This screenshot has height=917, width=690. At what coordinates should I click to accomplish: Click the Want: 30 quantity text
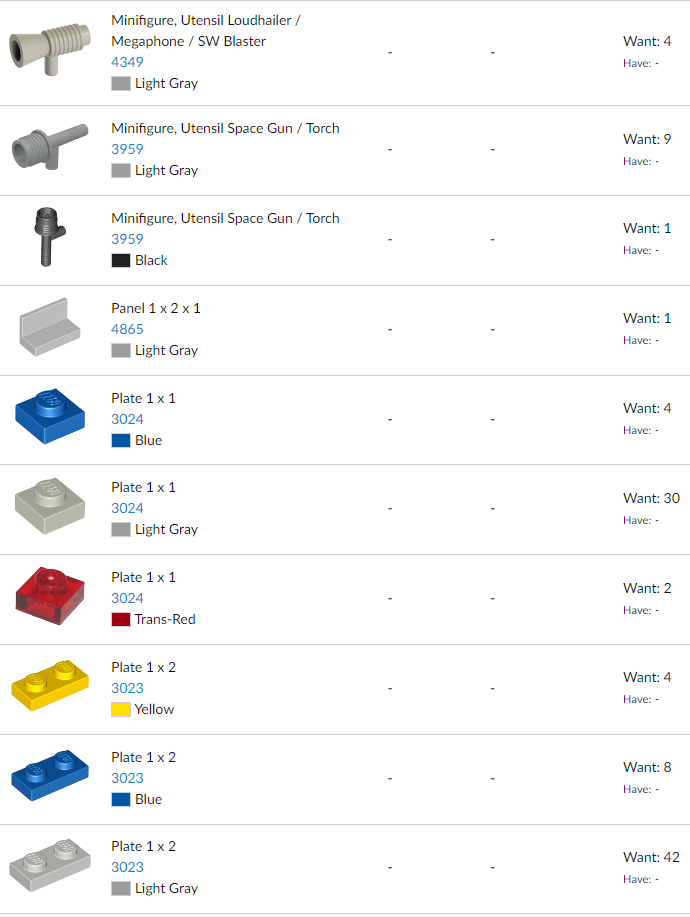(x=651, y=498)
